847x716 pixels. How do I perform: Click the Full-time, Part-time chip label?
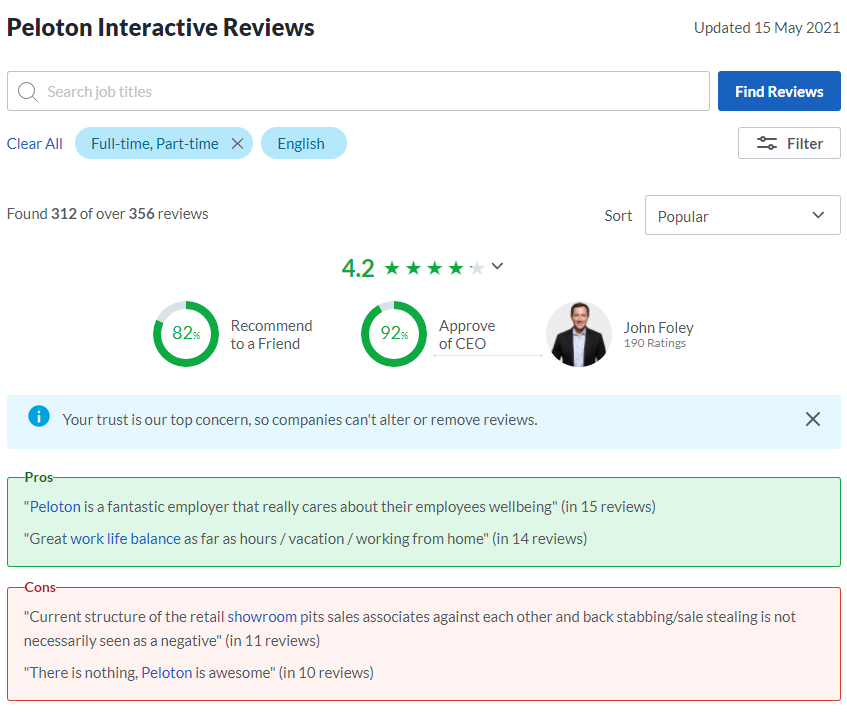(154, 144)
